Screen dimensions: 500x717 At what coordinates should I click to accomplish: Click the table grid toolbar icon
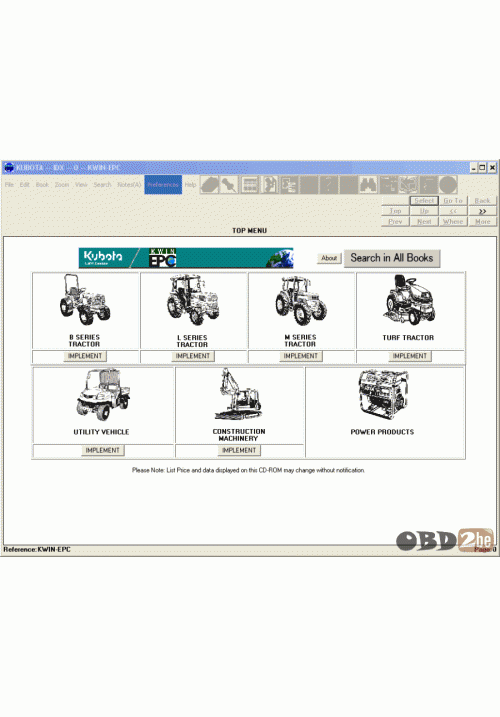250,185
